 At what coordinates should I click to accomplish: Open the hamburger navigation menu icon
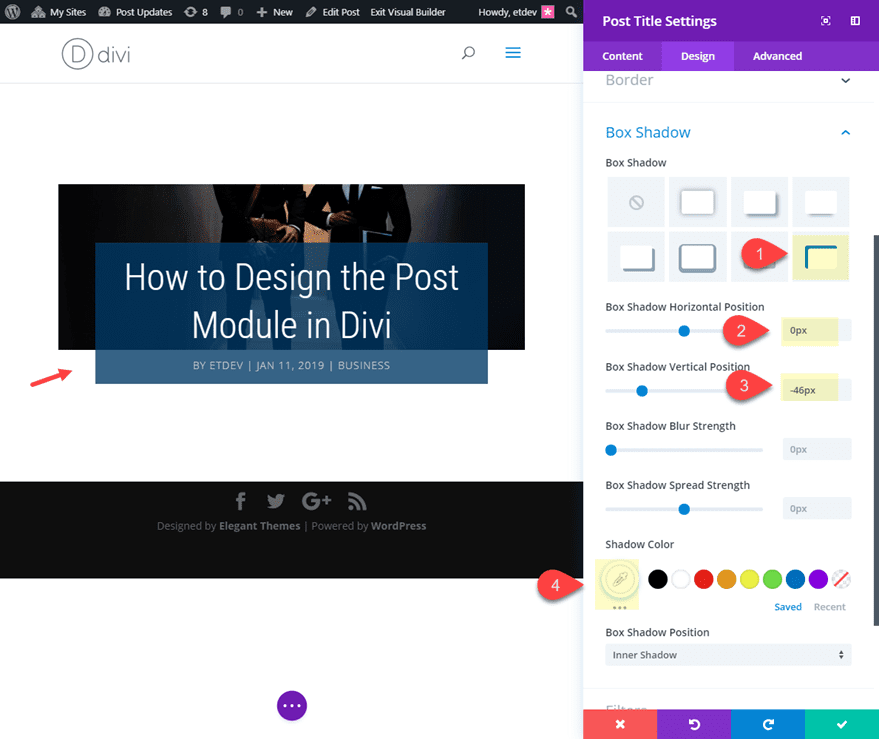coord(513,52)
